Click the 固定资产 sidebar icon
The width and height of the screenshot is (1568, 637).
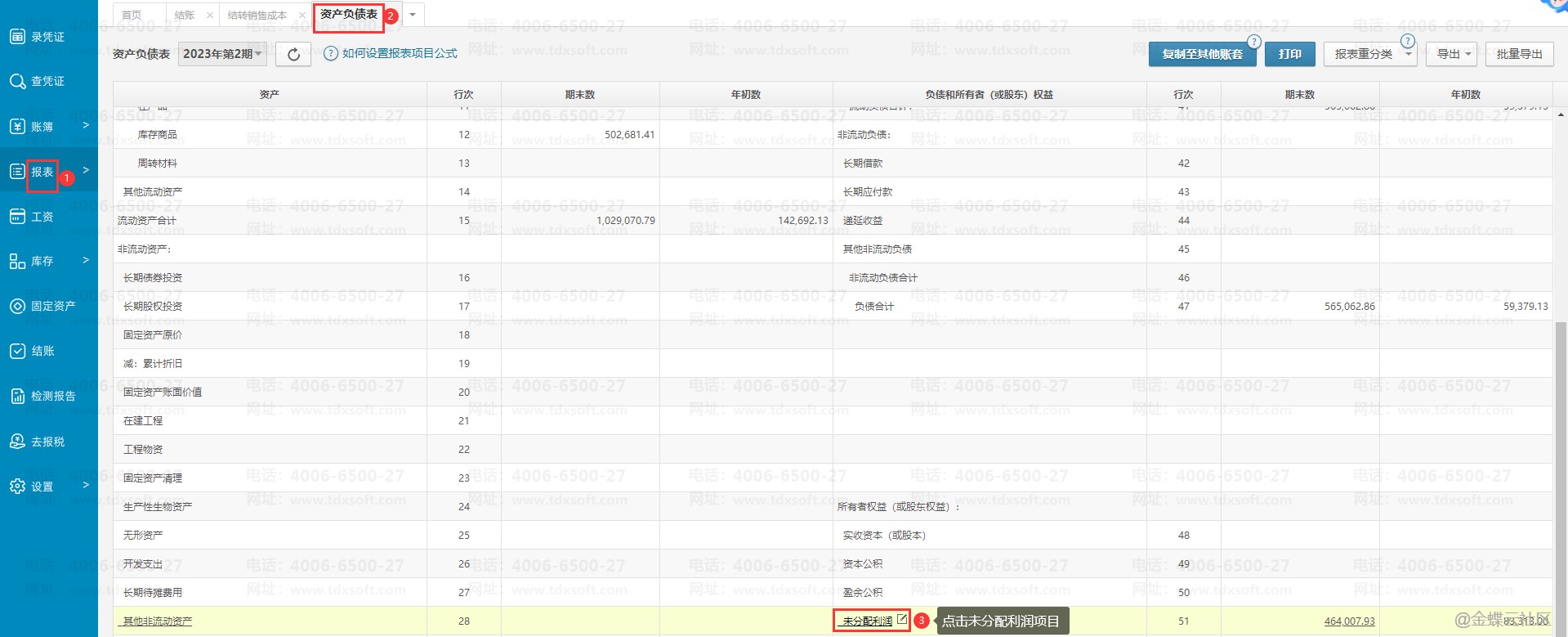[x=17, y=306]
